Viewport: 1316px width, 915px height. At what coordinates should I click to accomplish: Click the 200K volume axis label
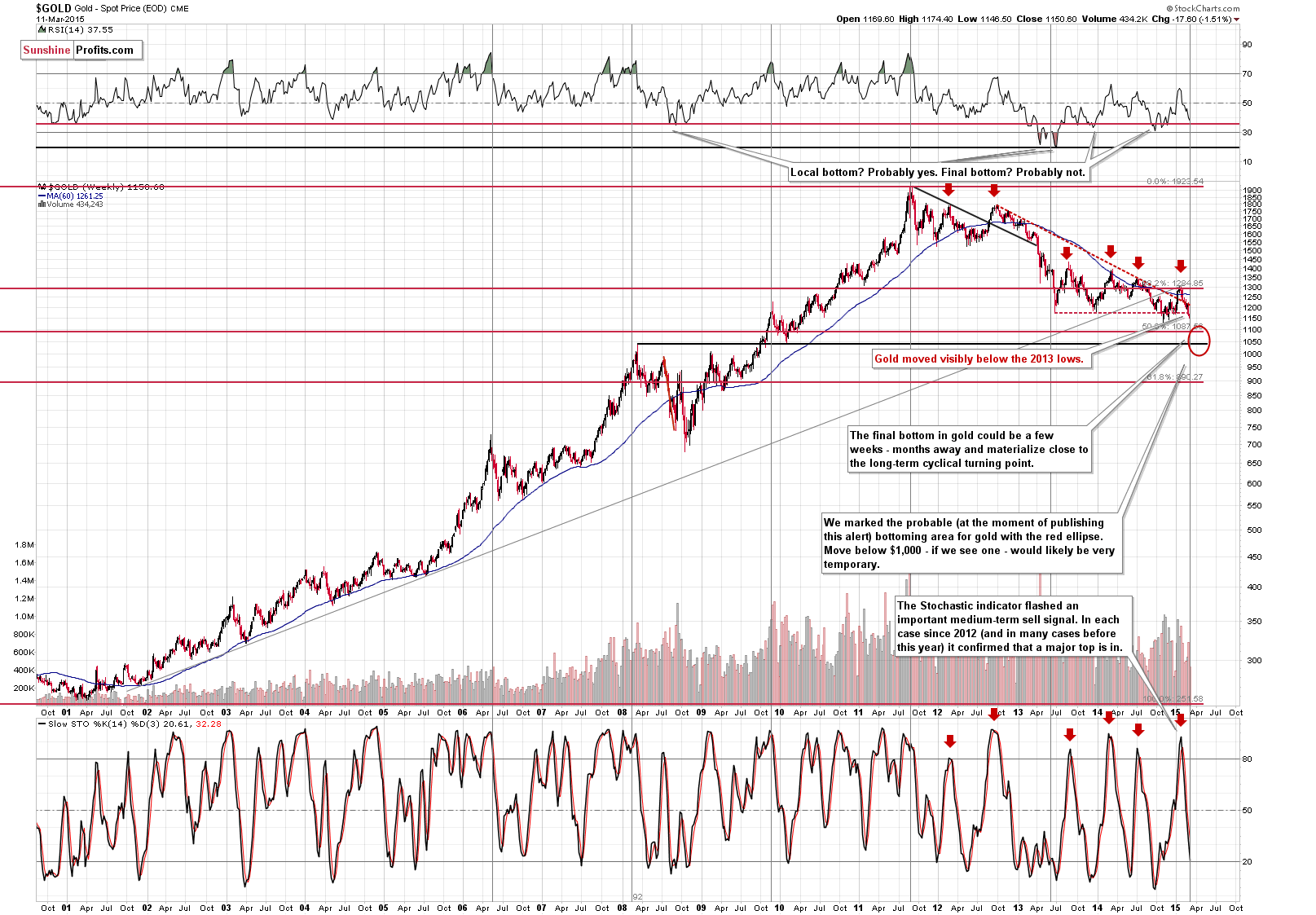24,688
